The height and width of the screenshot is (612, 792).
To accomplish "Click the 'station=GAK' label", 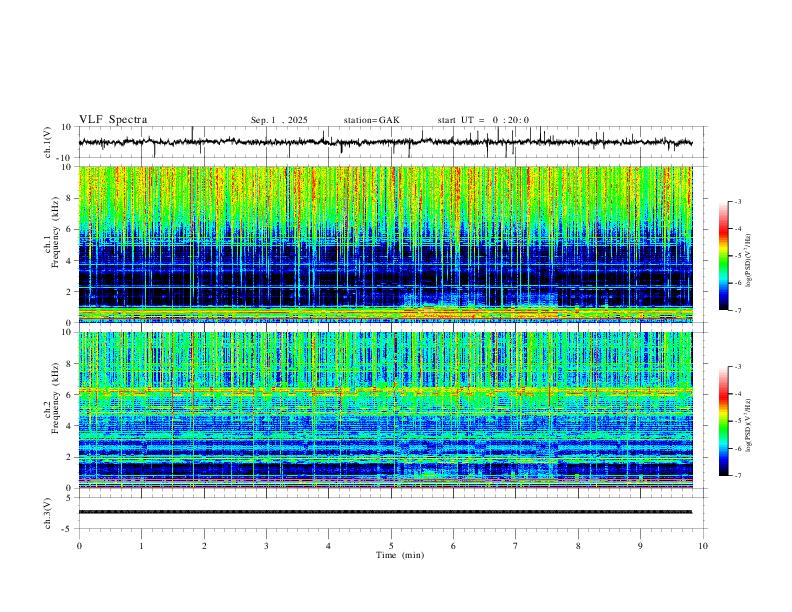I will point(371,120).
